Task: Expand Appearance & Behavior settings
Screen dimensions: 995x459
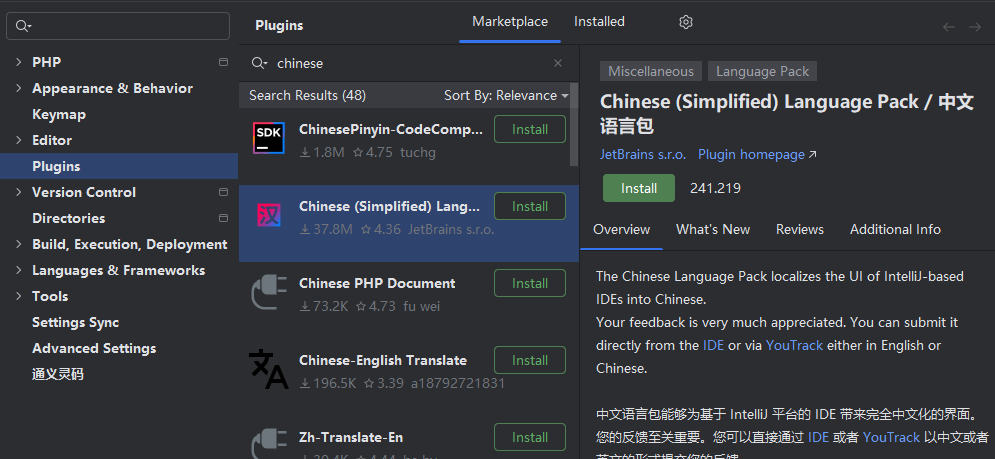Action: point(18,88)
